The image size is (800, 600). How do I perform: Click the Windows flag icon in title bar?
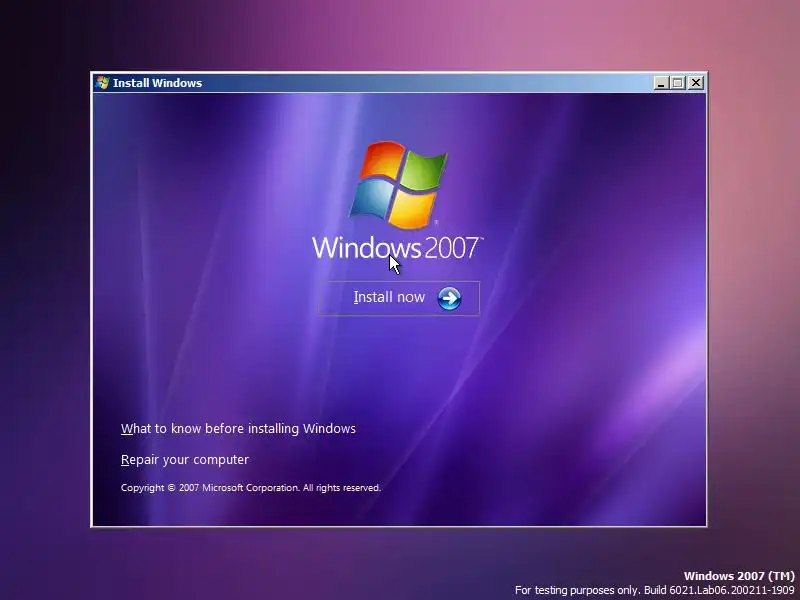[102, 83]
